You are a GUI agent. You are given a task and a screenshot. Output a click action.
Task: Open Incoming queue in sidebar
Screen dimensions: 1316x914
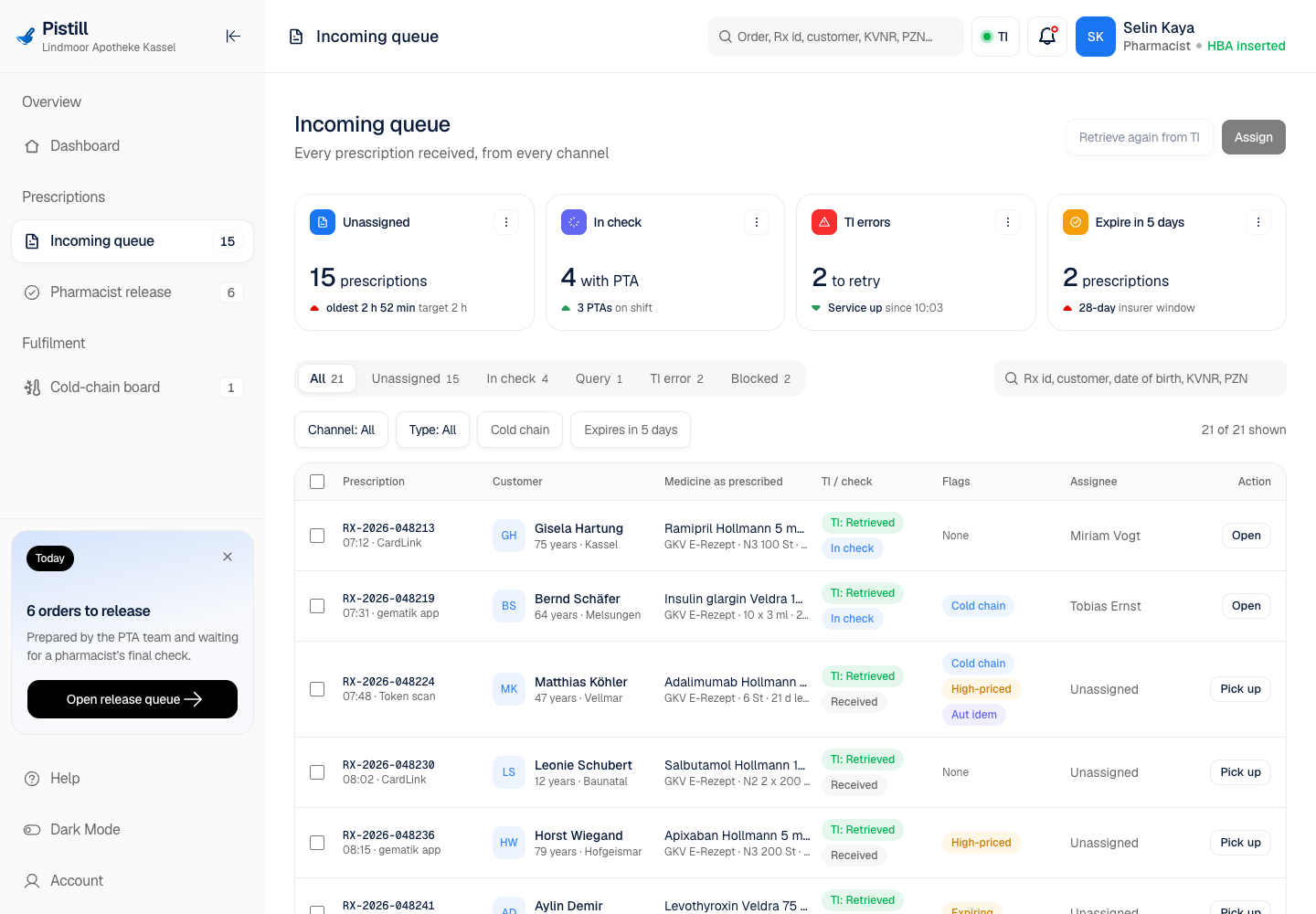point(133,241)
